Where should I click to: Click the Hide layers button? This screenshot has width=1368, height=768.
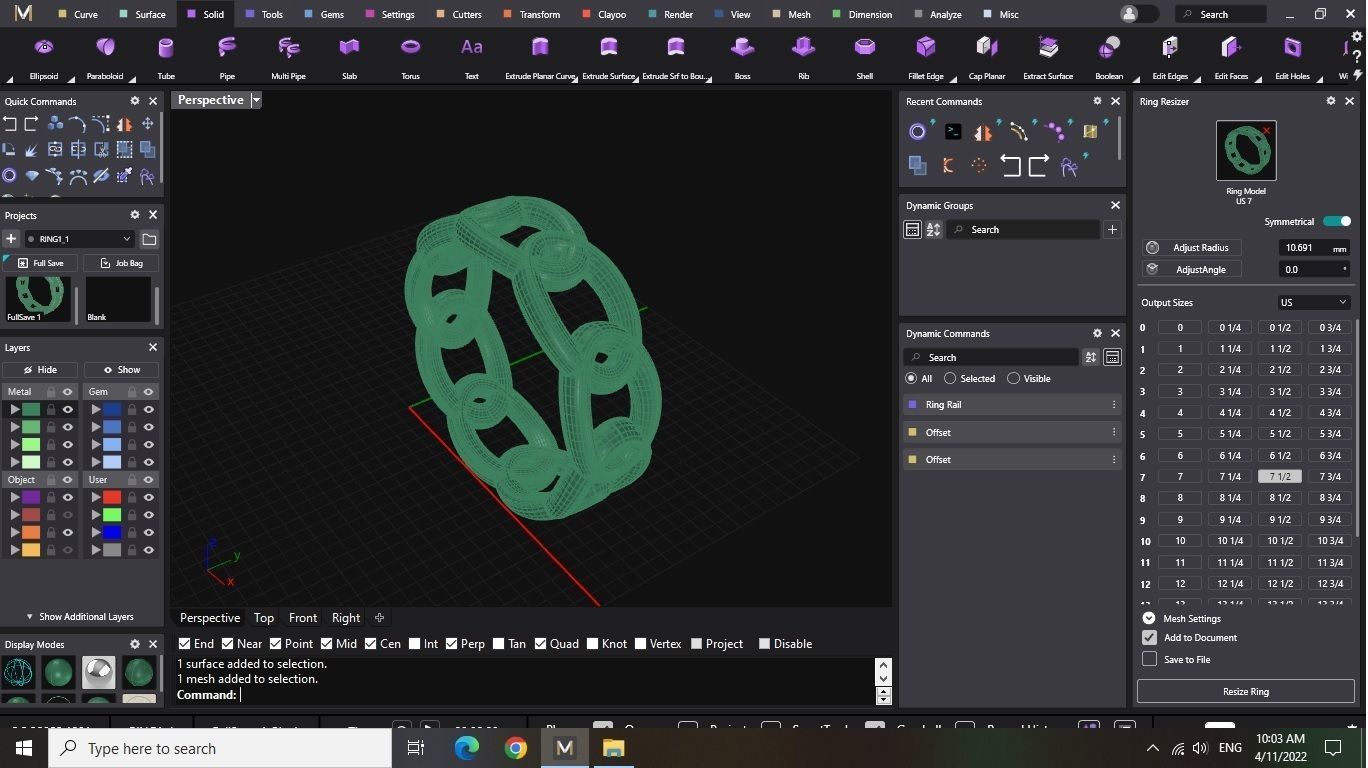point(40,370)
